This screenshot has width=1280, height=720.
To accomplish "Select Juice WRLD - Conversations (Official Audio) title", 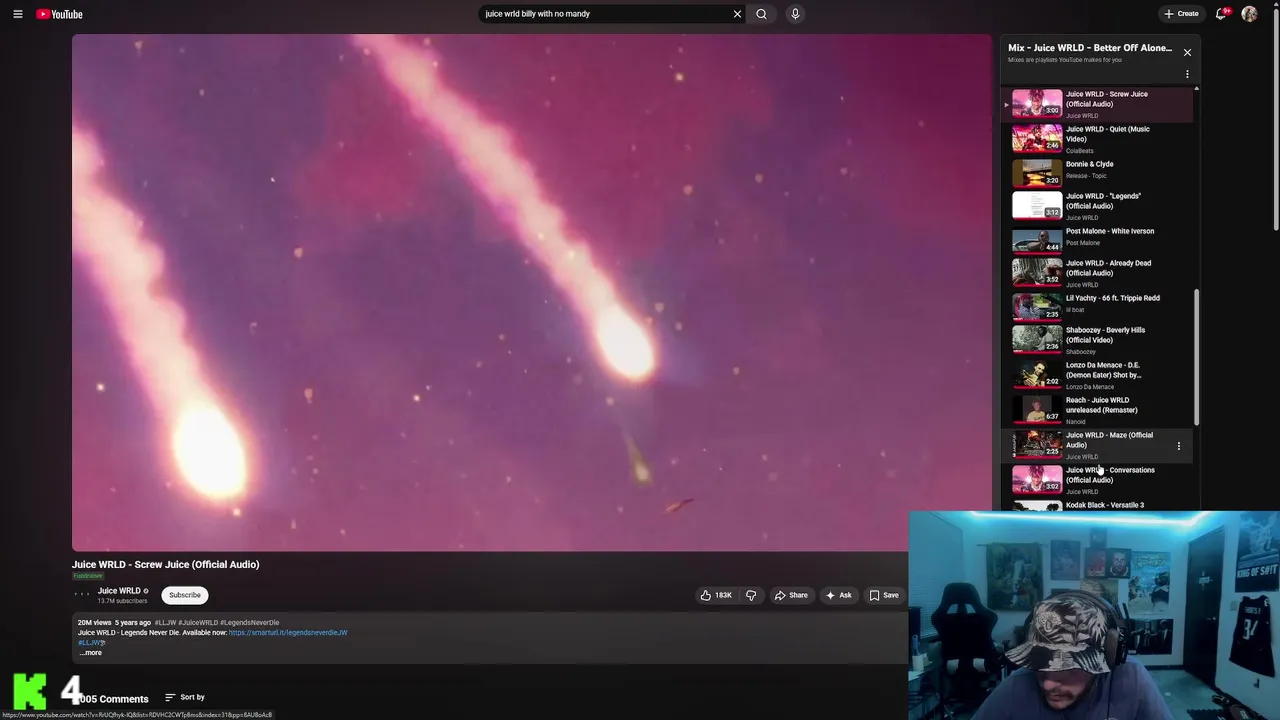I will click(x=1110, y=475).
